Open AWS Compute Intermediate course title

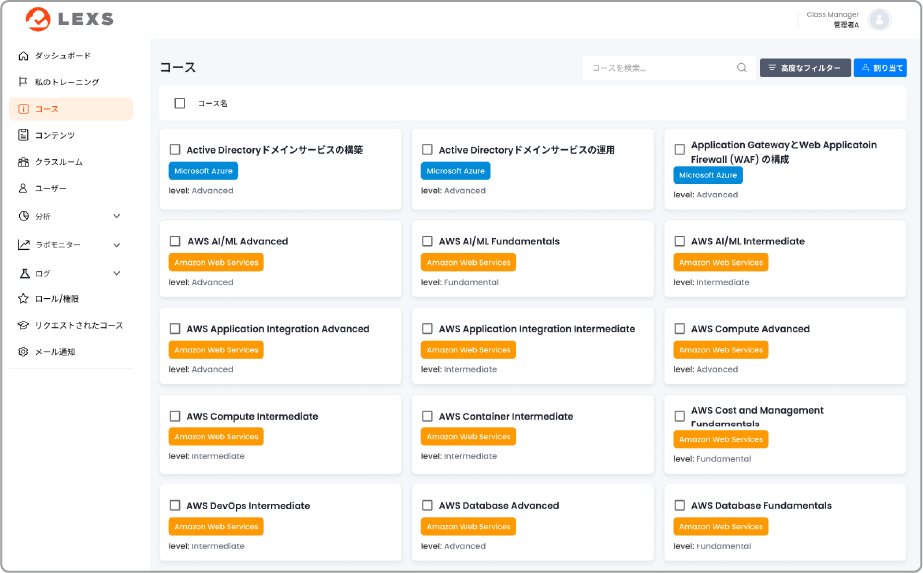(x=252, y=416)
